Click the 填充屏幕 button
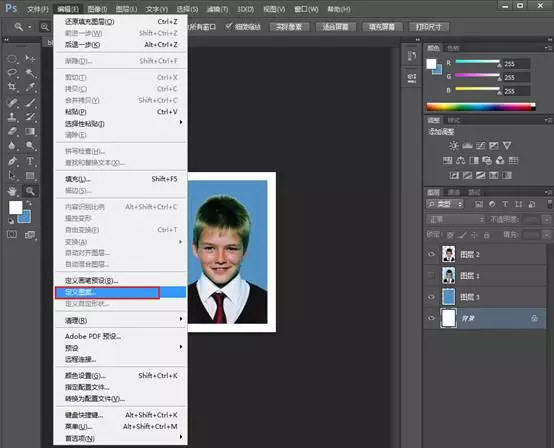Viewport: 554px width, 448px height. click(x=382, y=27)
